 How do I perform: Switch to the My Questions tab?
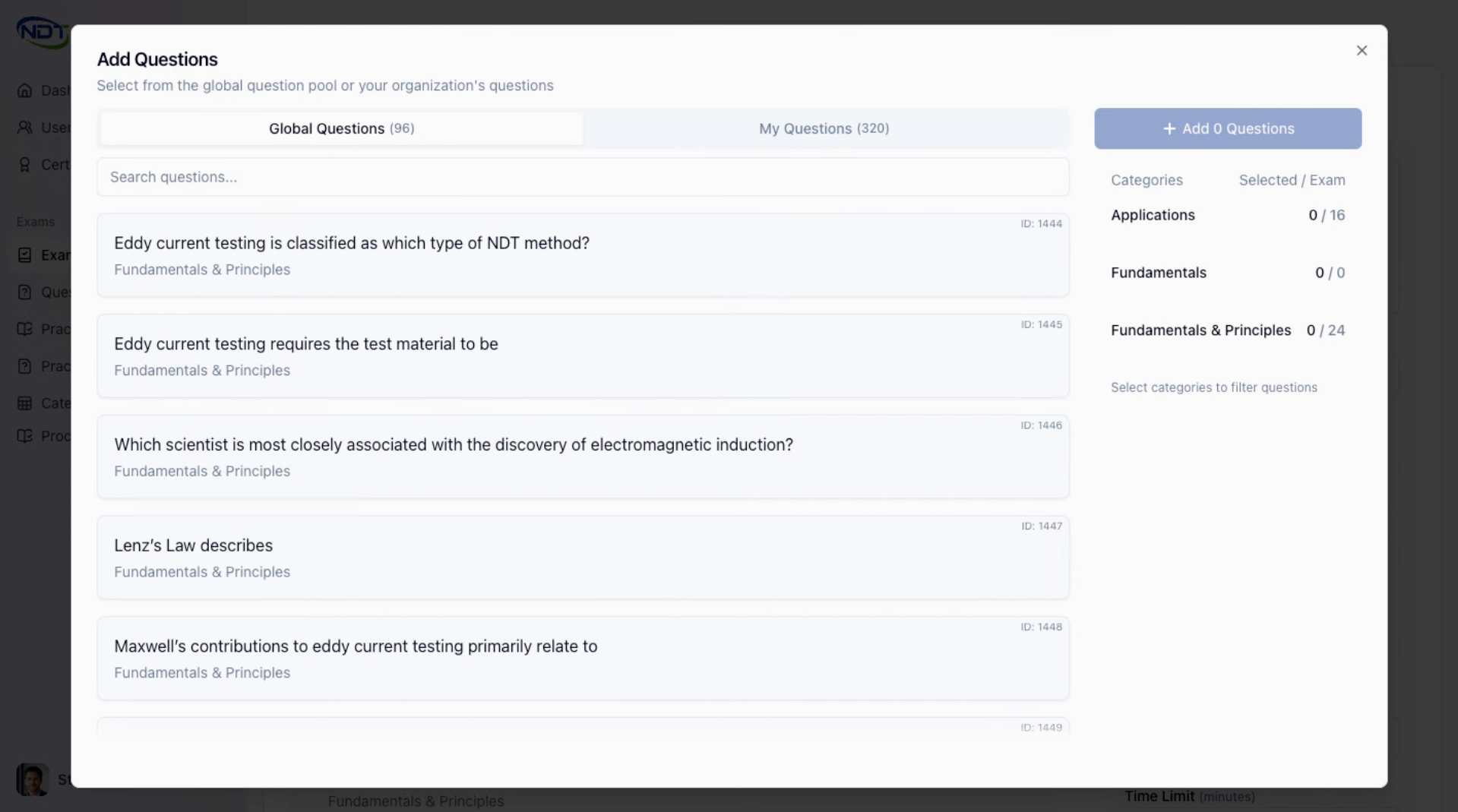[x=824, y=128]
